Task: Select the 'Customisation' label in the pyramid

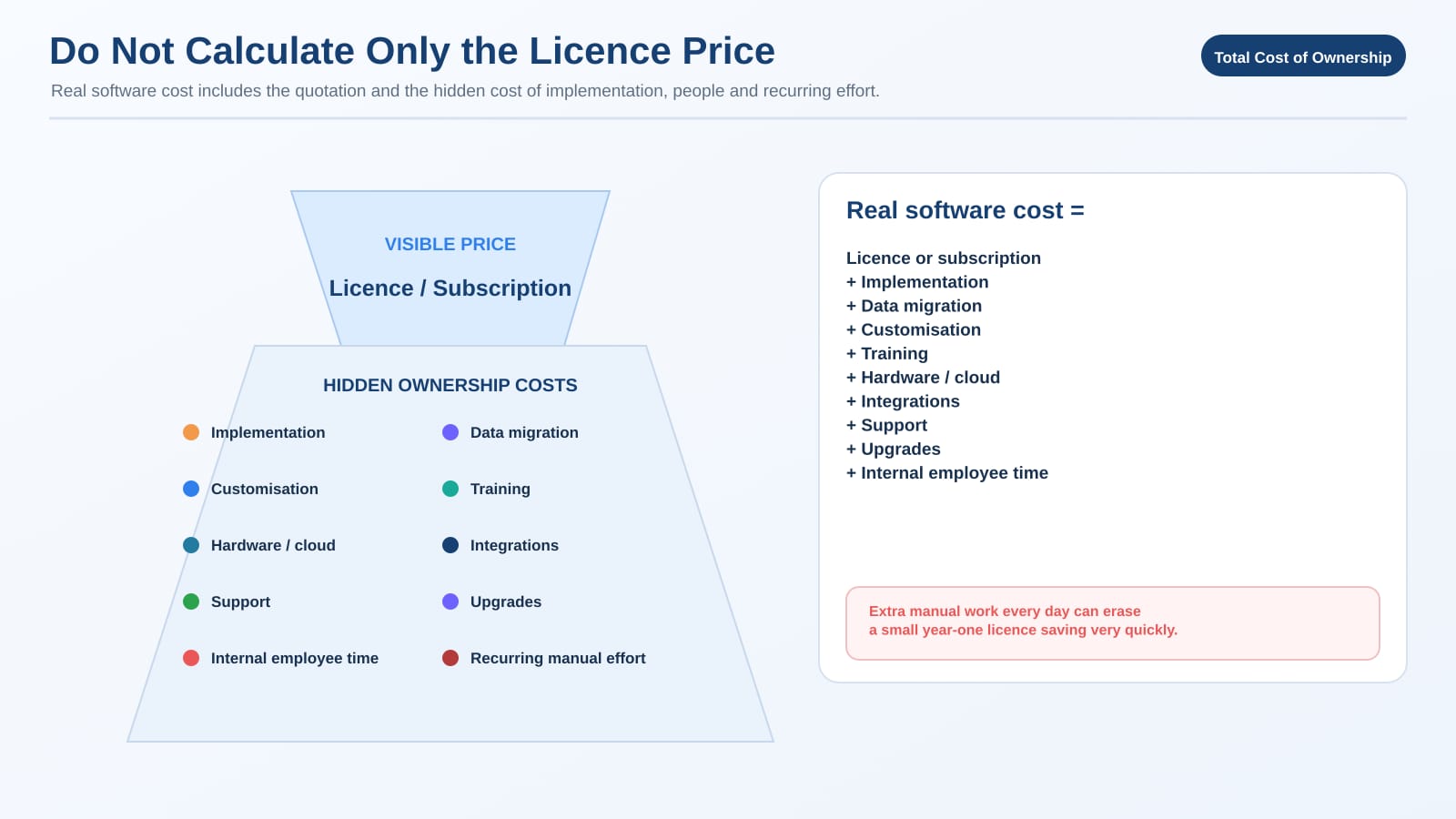Action: tap(265, 489)
